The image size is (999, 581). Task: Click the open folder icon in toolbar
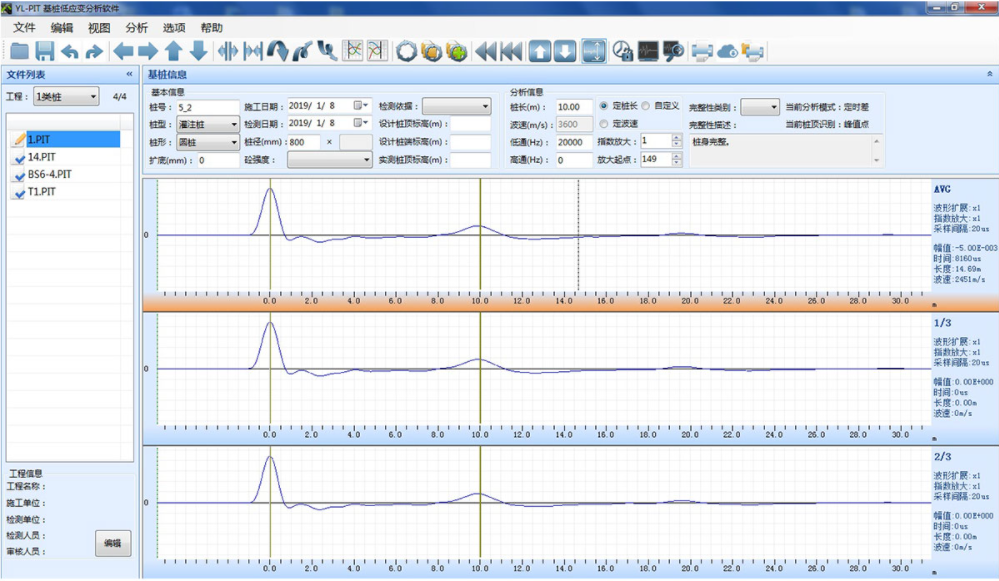coord(19,51)
